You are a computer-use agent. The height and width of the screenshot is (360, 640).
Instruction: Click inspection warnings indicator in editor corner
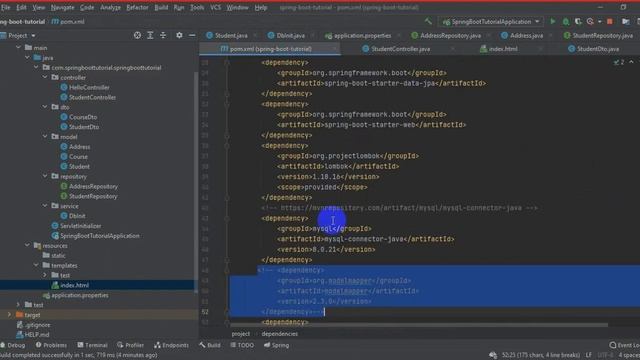click(x=619, y=62)
